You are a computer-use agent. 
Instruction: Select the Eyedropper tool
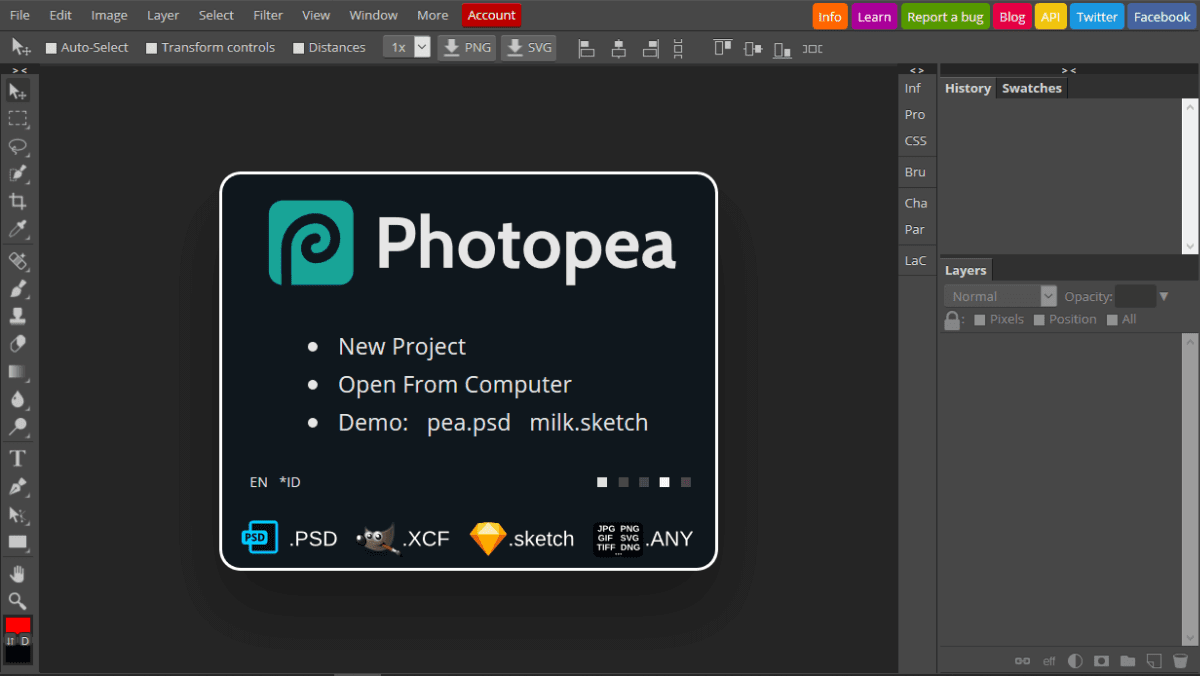tap(17, 230)
